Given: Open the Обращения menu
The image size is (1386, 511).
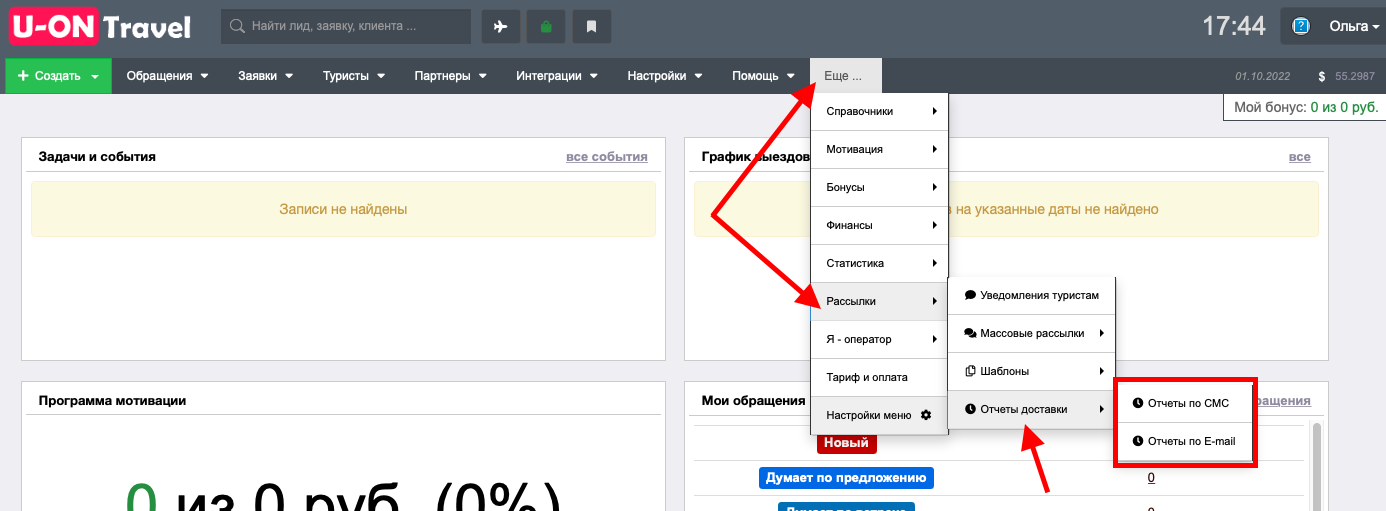Looking at the screenshot, I should pos(167,76).
